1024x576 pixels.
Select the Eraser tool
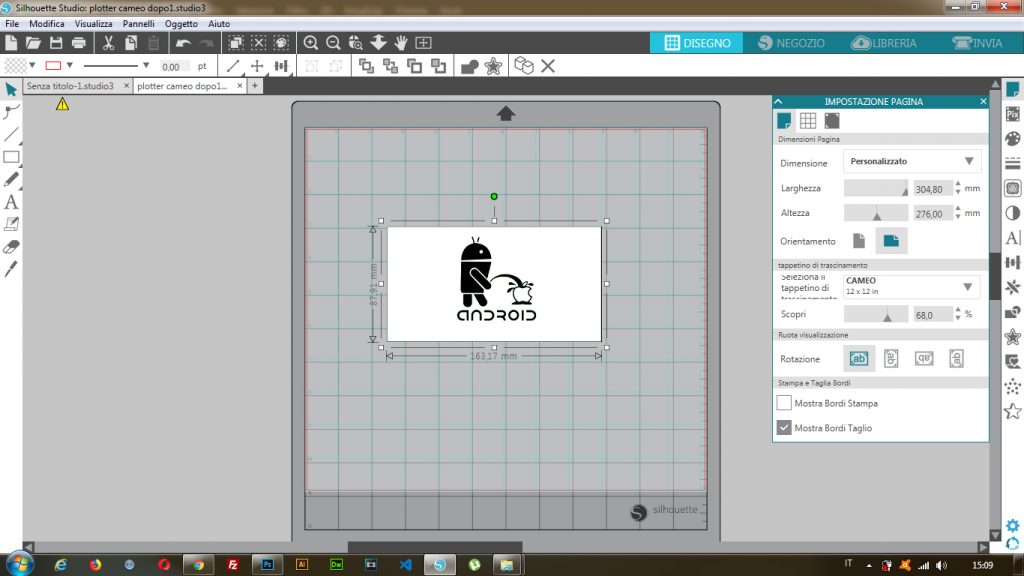click(11, 247)
